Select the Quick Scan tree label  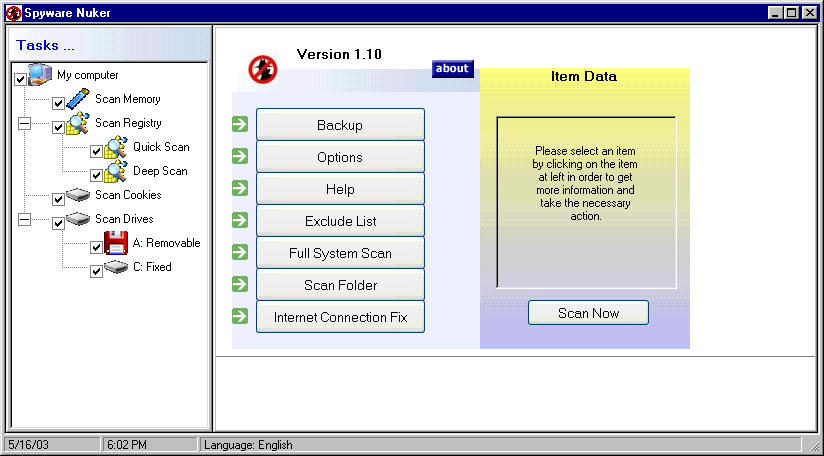click(161, 147)
